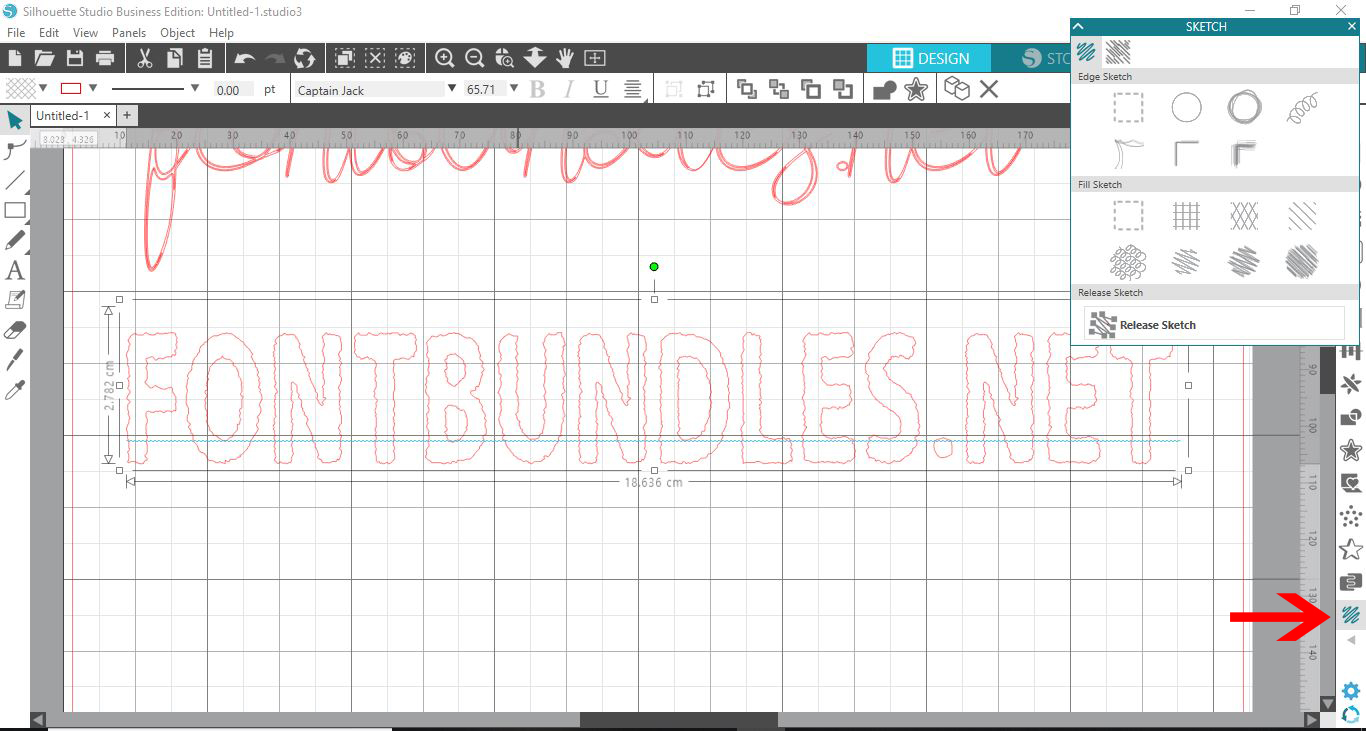Toggle underline text formatting
Screen dimensions: 1366x731
600,89
